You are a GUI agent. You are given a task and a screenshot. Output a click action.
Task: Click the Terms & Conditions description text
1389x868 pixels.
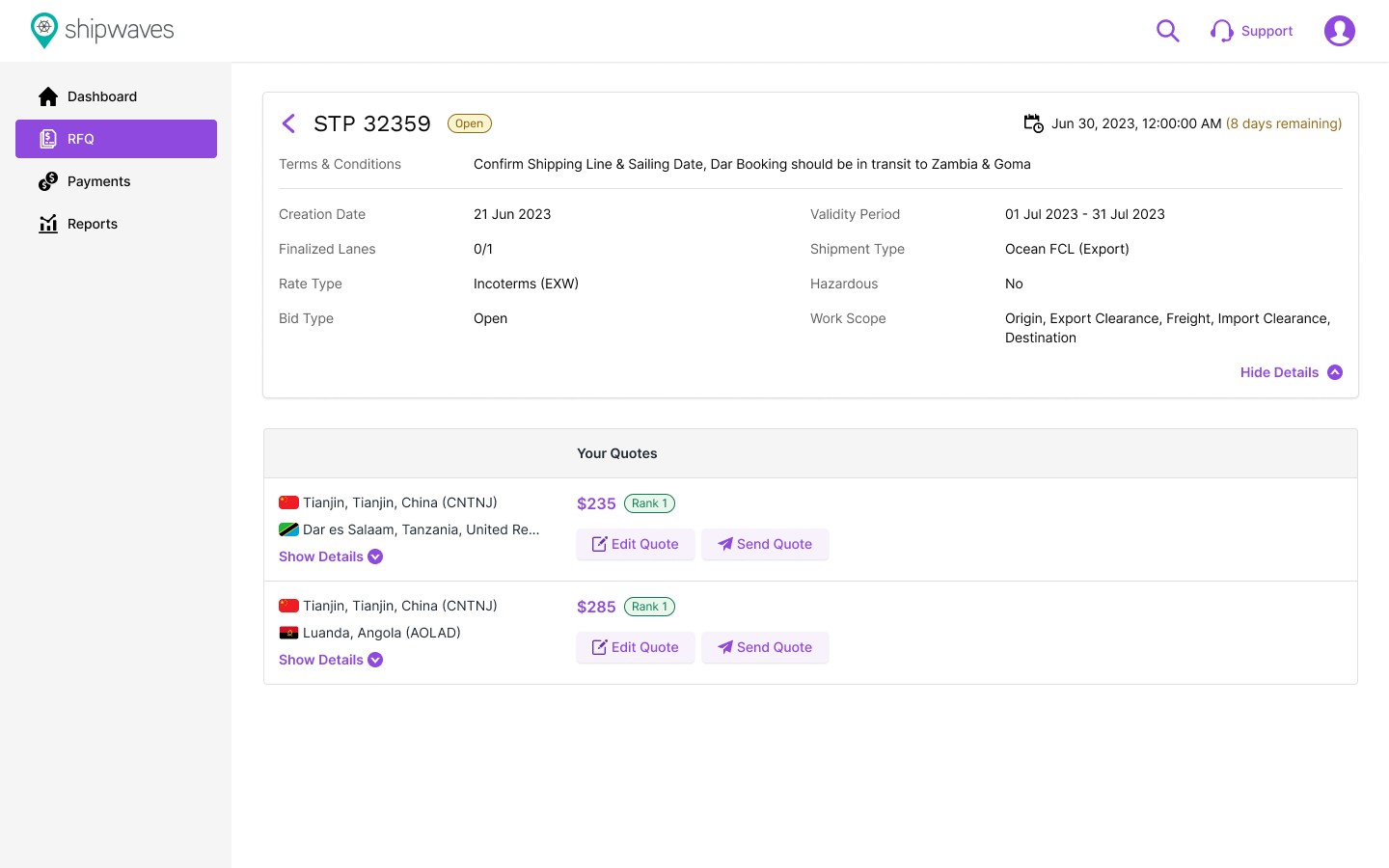[752, 164]
